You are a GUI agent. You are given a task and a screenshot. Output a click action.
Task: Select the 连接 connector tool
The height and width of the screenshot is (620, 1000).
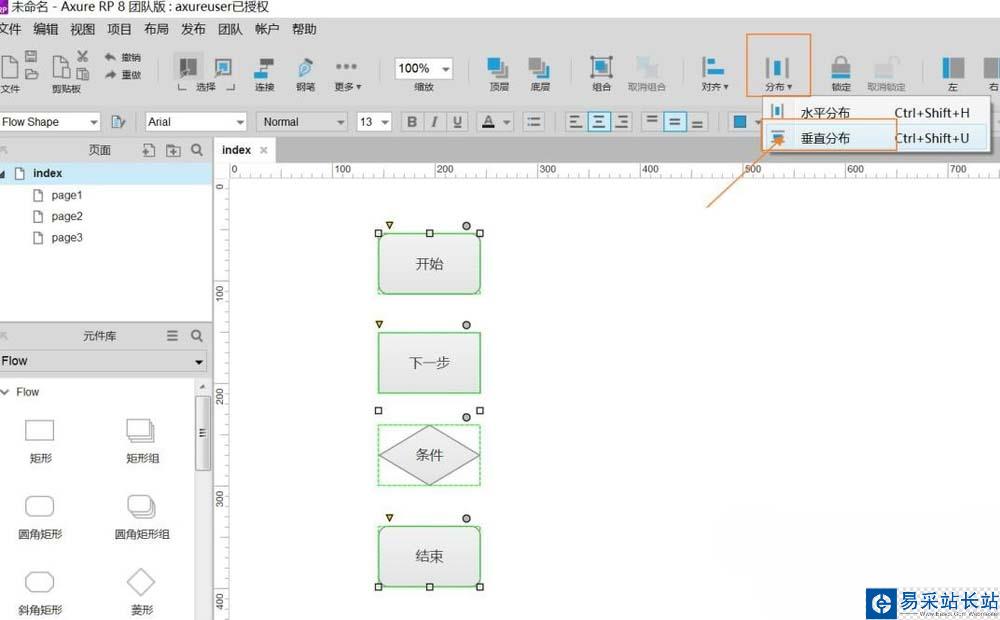point(264,72)
